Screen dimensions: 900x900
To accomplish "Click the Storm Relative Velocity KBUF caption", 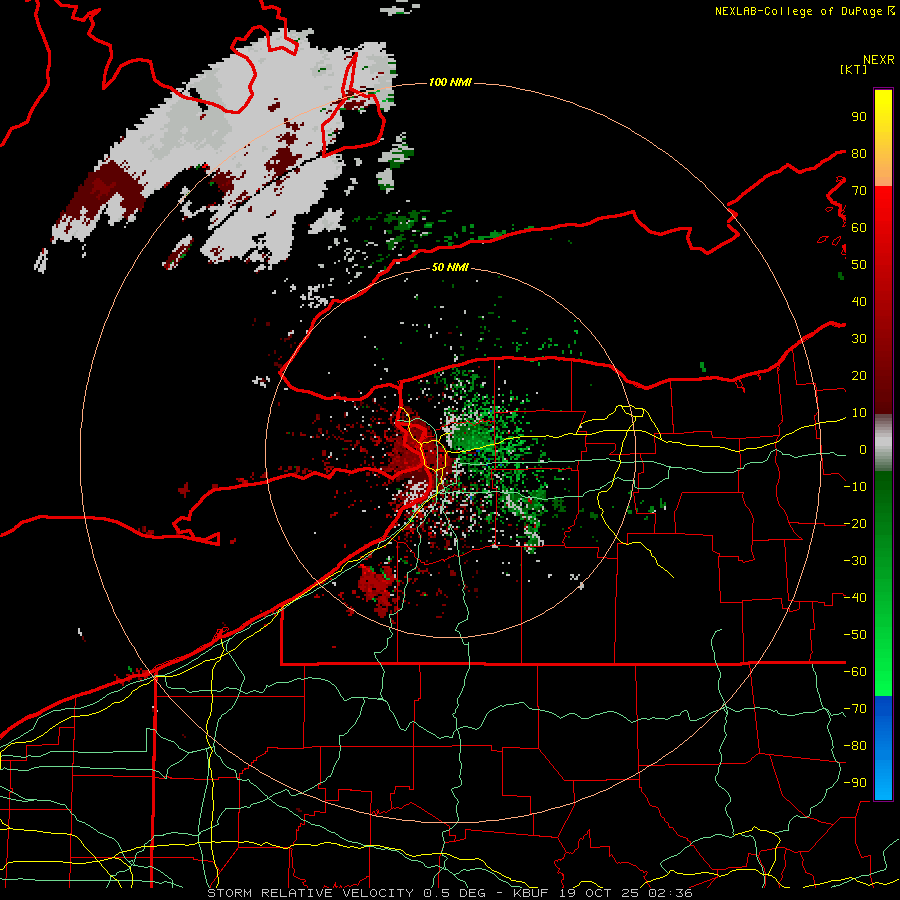I will pyautogui.click(x=449, y=893).
